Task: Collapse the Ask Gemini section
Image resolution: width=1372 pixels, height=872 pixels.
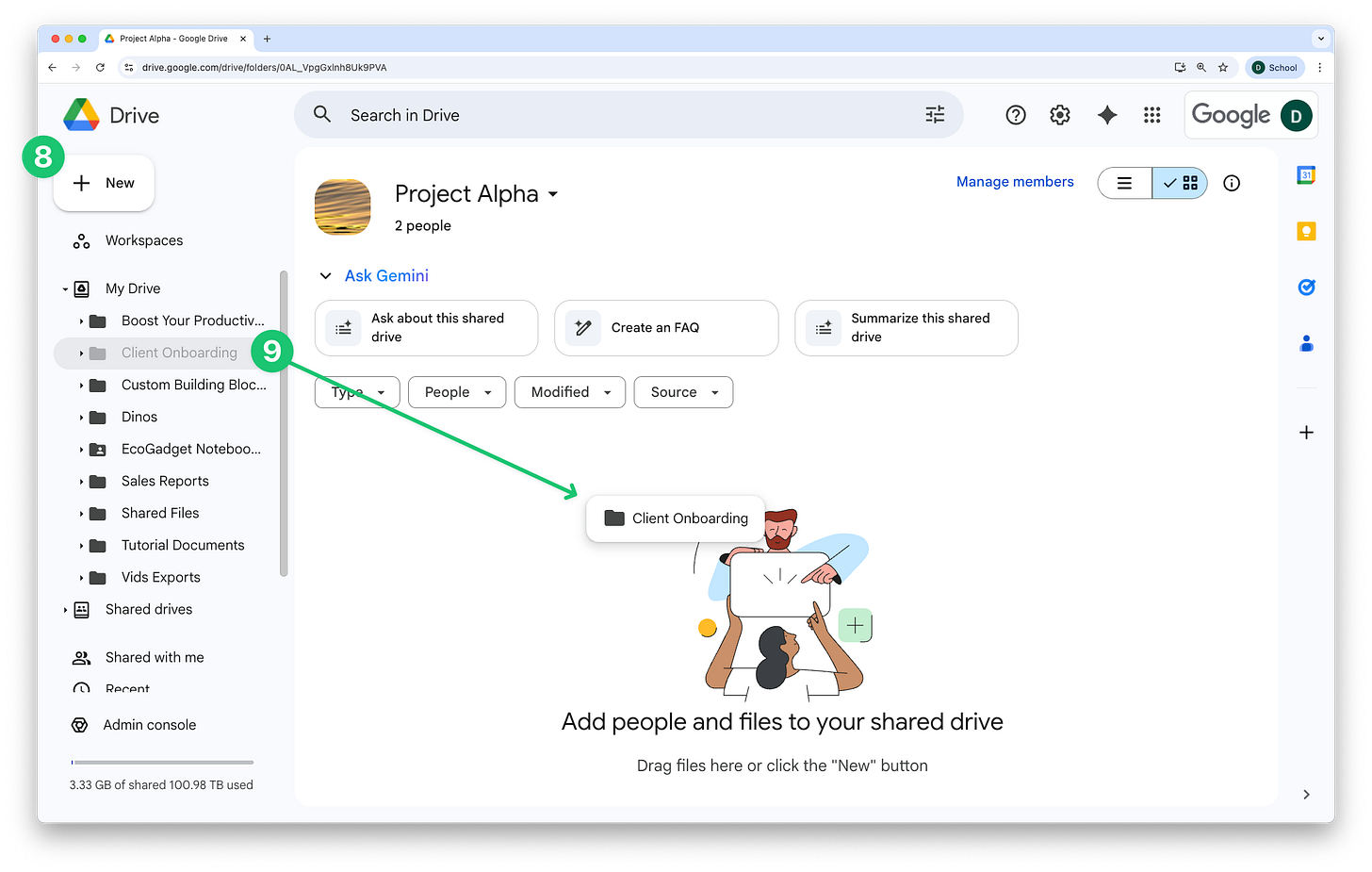Action: 325,276
